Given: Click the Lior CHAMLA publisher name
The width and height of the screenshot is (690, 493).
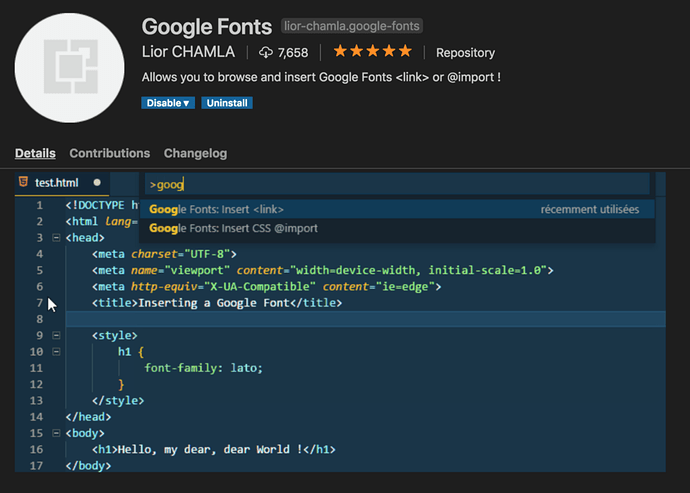Looking at the screenshot, I should pos(188,52).
